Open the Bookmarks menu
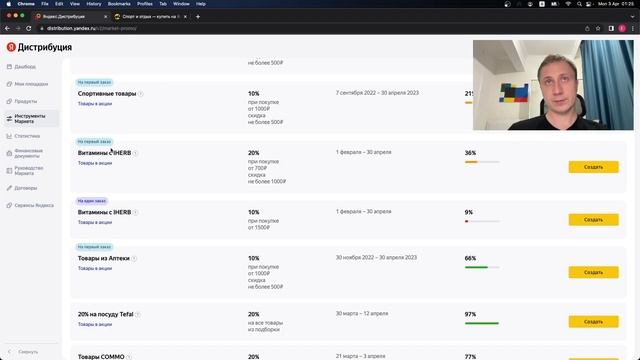This screenshot has width=640, height=360. coord(119,4)
